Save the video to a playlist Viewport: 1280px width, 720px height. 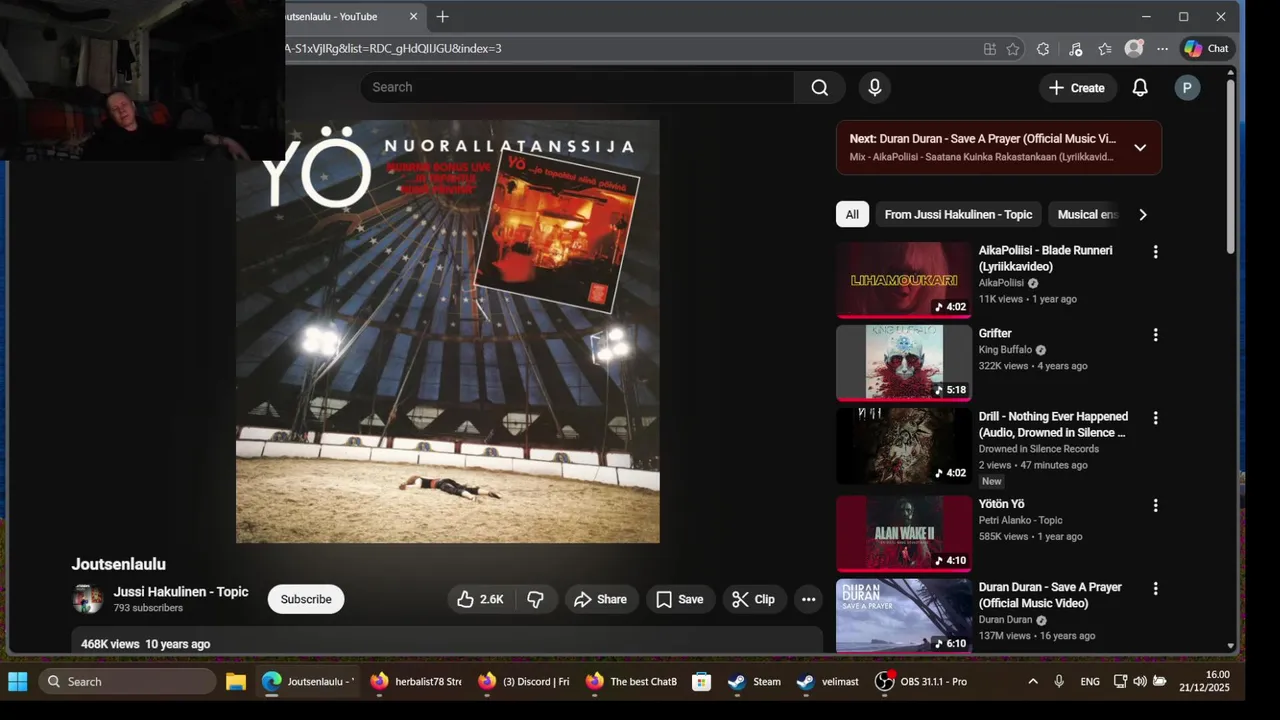coord(680,599)
